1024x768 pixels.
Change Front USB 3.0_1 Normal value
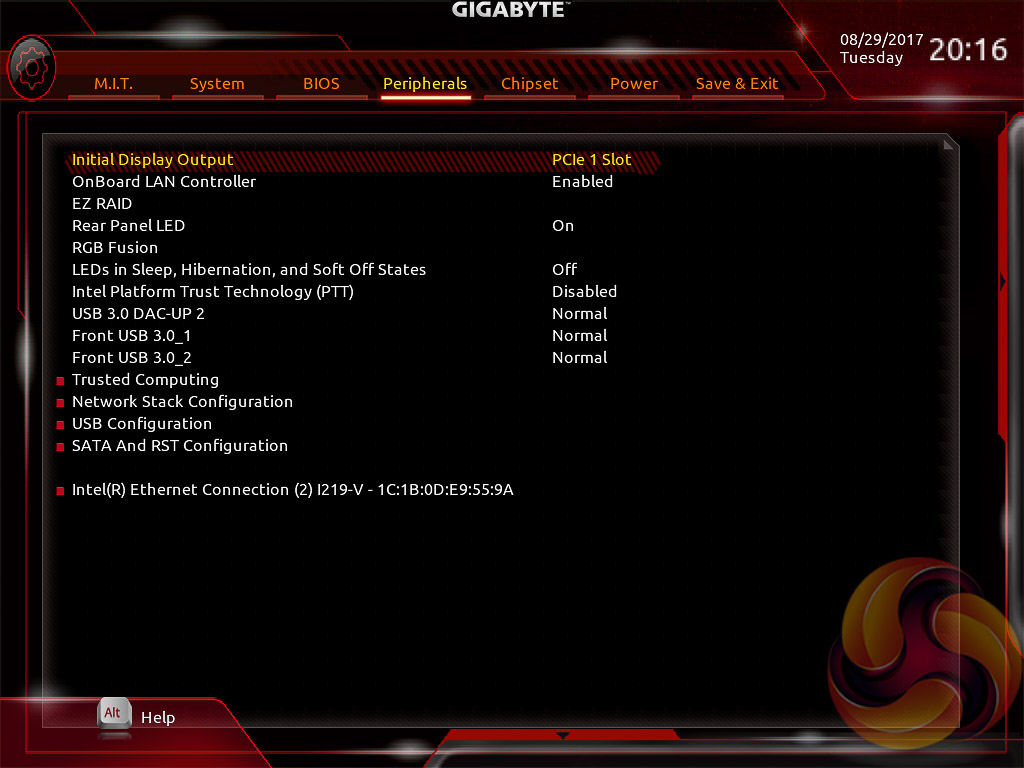coord(580,336)
